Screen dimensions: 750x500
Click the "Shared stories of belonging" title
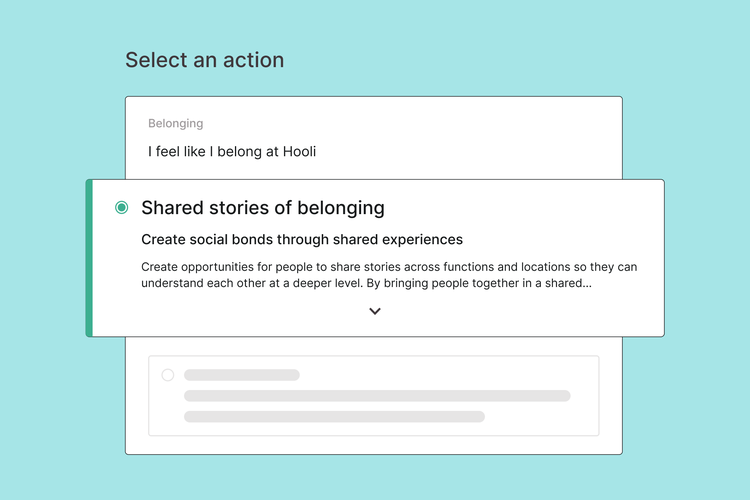click(262, 208)
